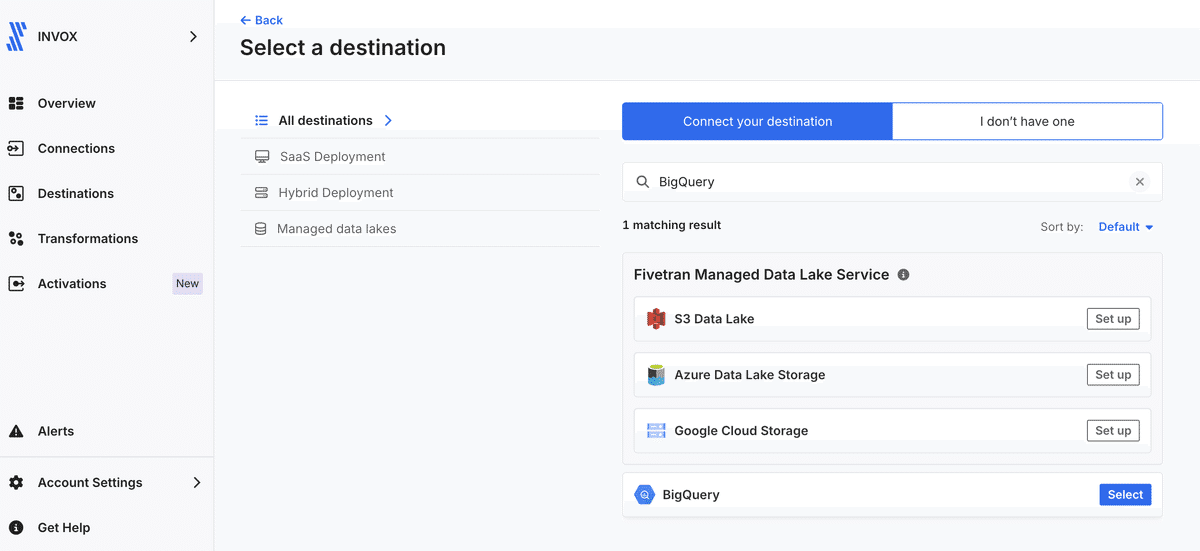Image resolution: width=1200 pixels, height=551 pixels.
Task: Click the BigQuery search field
Action: pyautogui.click(x=892, y=182)
